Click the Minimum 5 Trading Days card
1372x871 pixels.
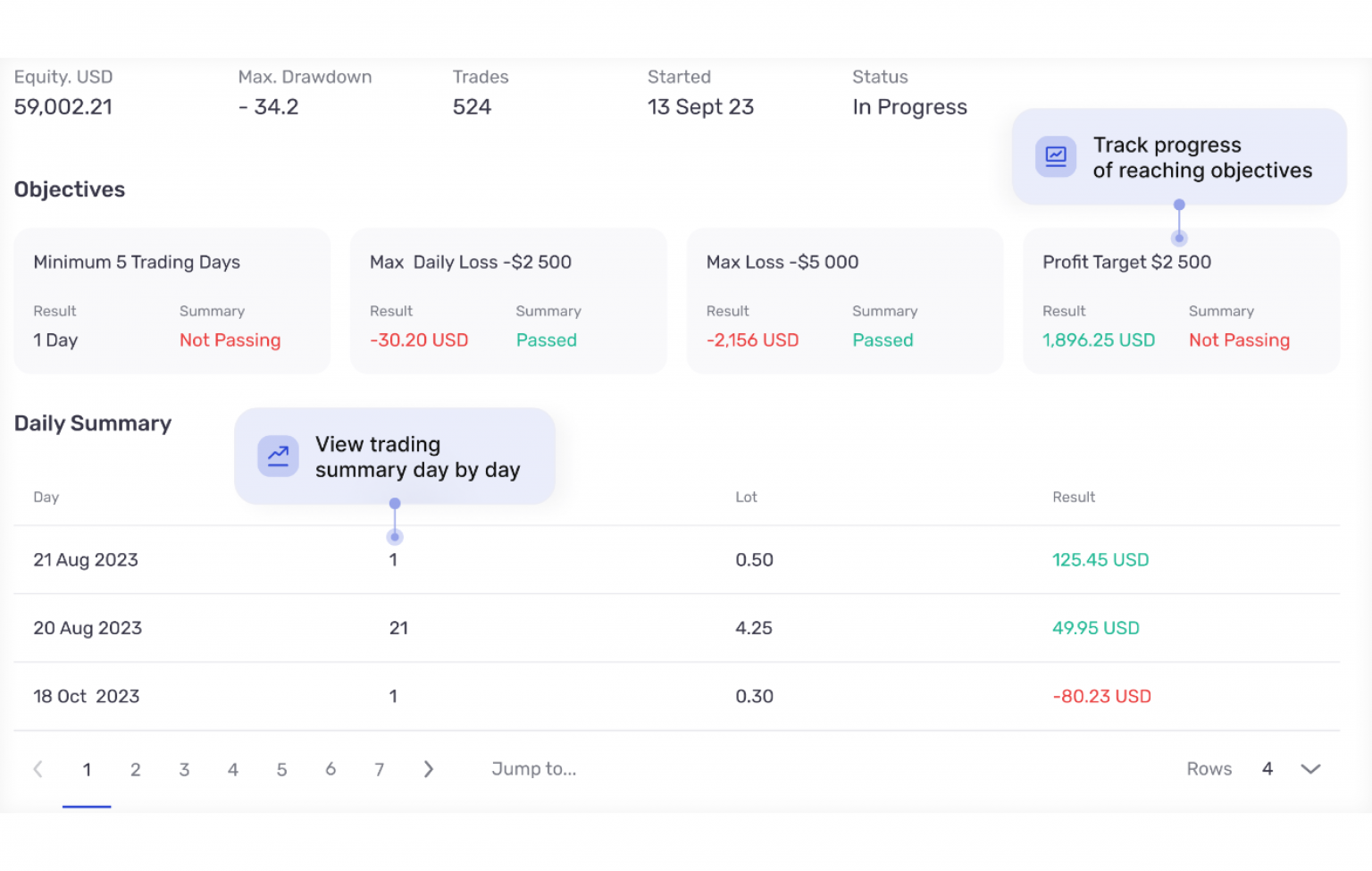[171, 301]
